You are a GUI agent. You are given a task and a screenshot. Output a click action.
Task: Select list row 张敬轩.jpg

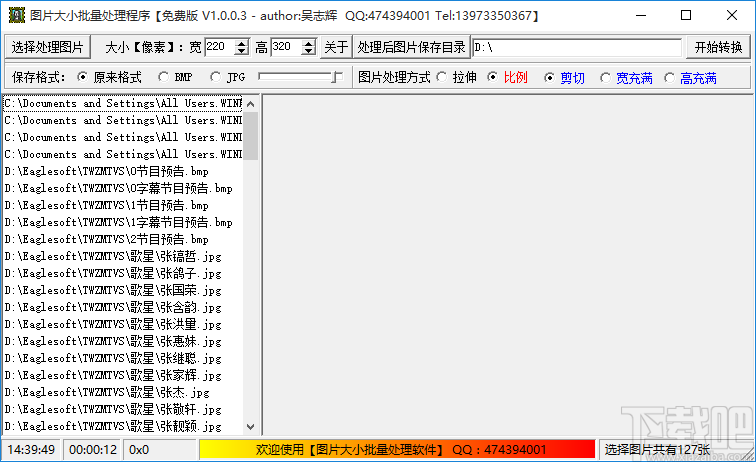pos(123,409)
